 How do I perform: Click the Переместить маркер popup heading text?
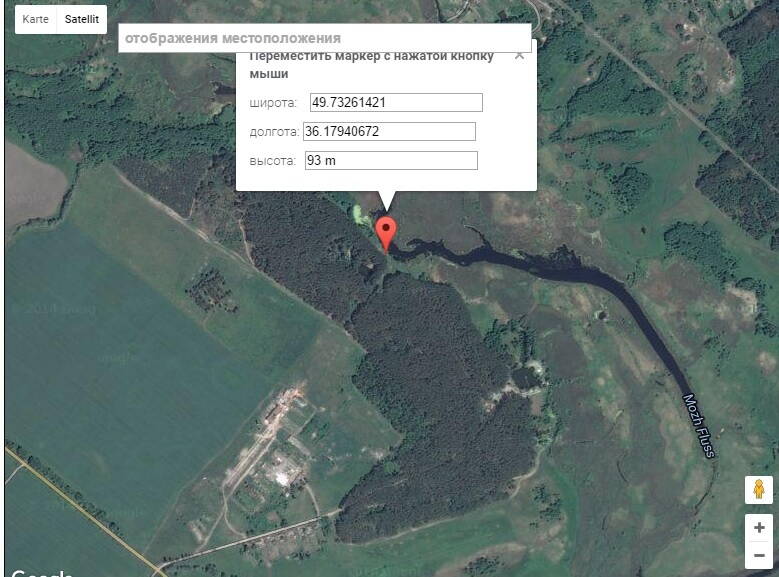[x=372, y=64]
